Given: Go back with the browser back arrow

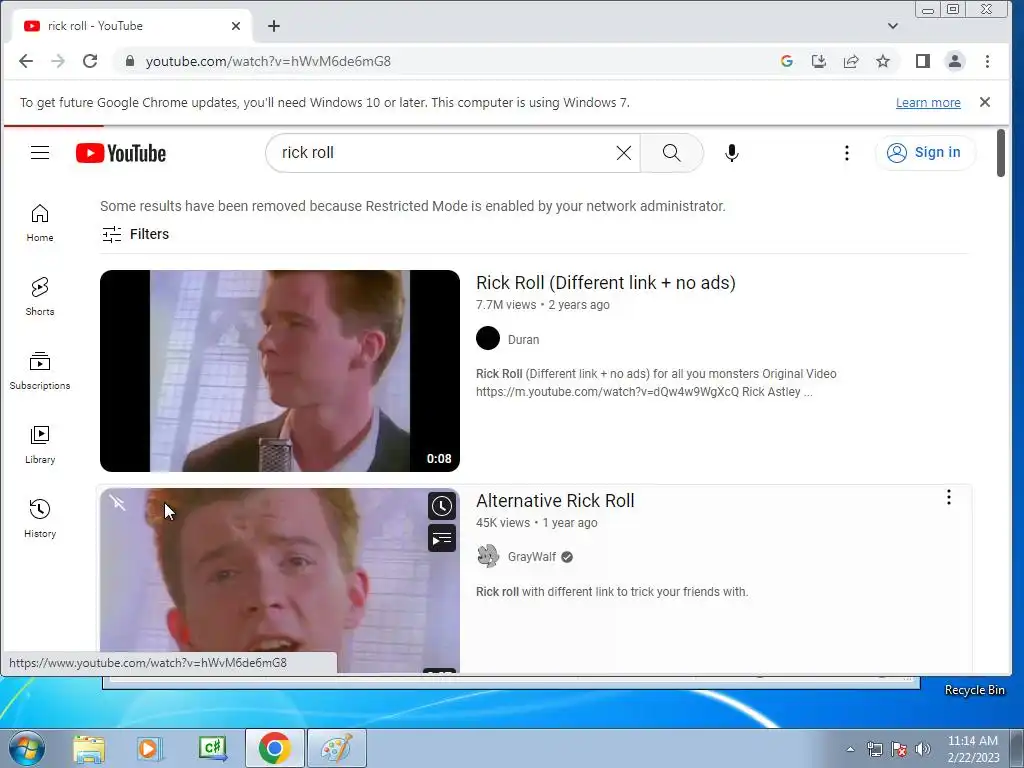Looking at the screenshot, I should point(25,61).
